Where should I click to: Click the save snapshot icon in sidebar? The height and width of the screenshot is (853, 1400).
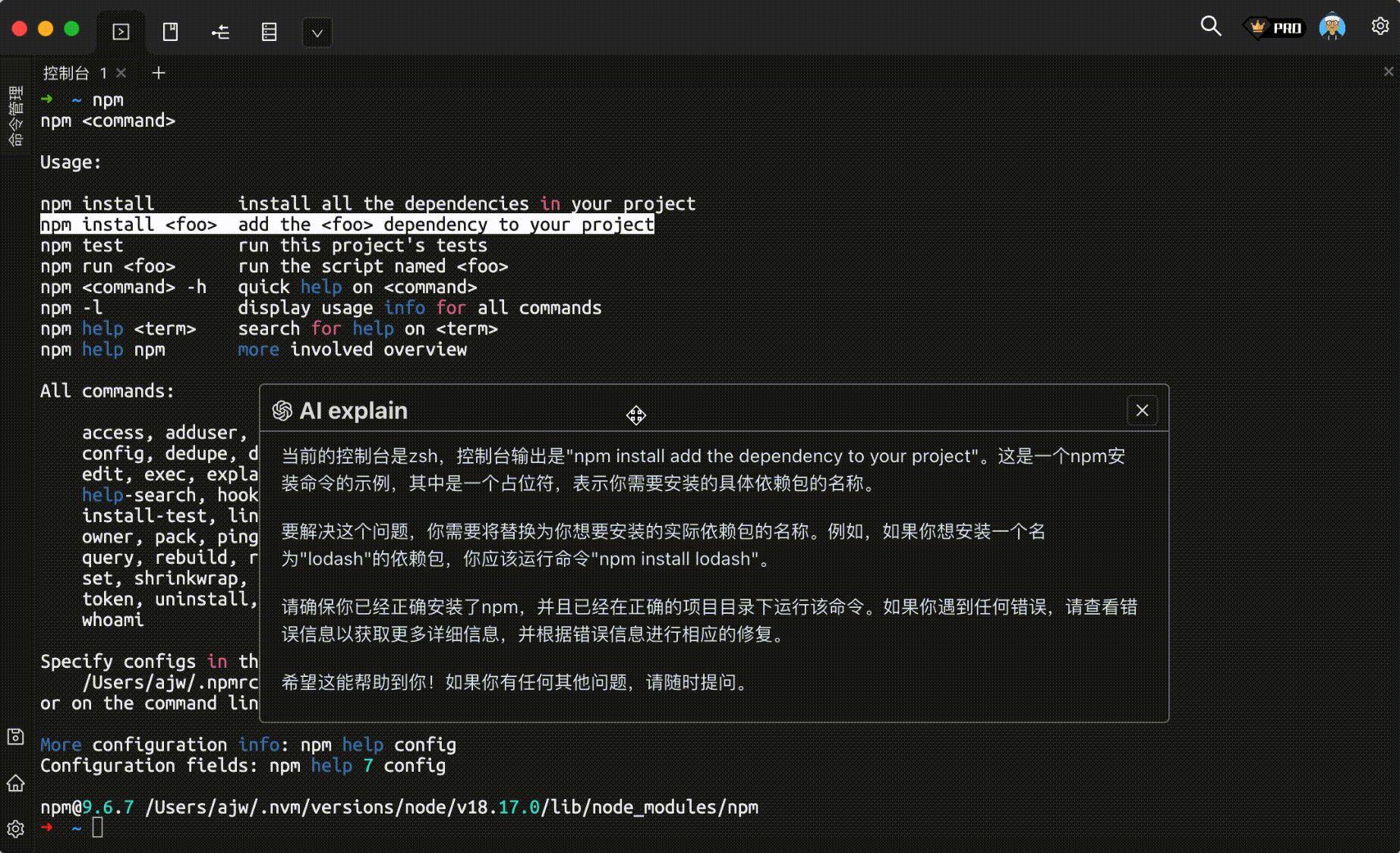click(15, 736)
